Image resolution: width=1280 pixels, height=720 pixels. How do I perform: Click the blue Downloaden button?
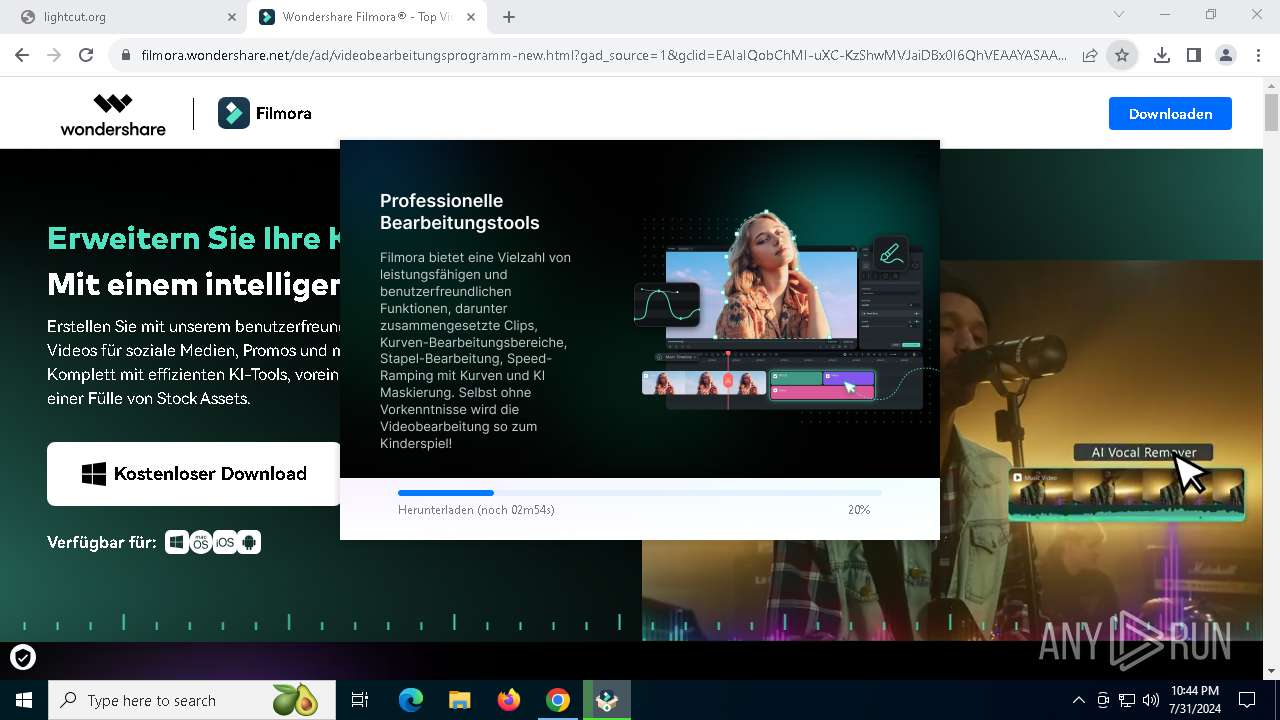tap(1170, 114)
